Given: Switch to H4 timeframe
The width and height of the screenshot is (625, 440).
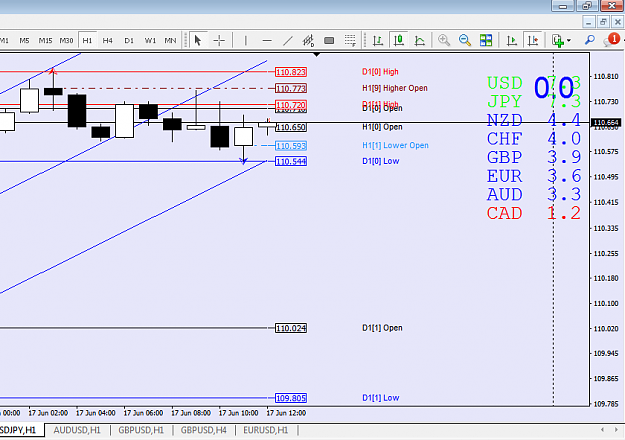Looking at the screenshot, I should click(x=108, y=40).
